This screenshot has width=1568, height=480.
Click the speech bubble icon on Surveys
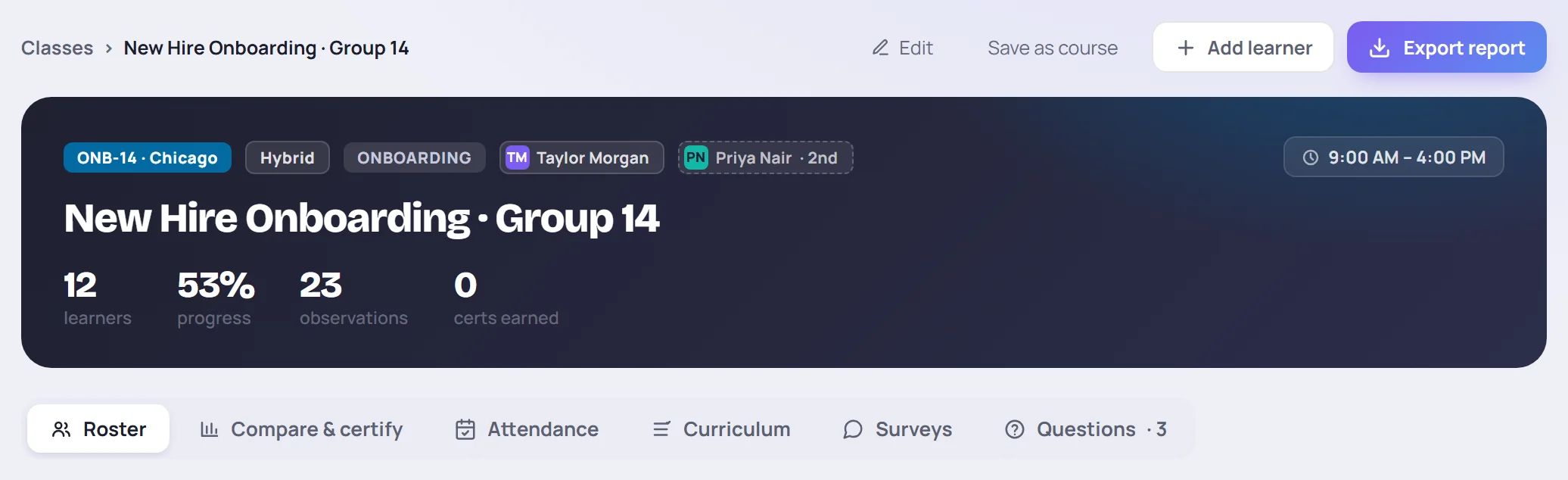click(853, 429)
